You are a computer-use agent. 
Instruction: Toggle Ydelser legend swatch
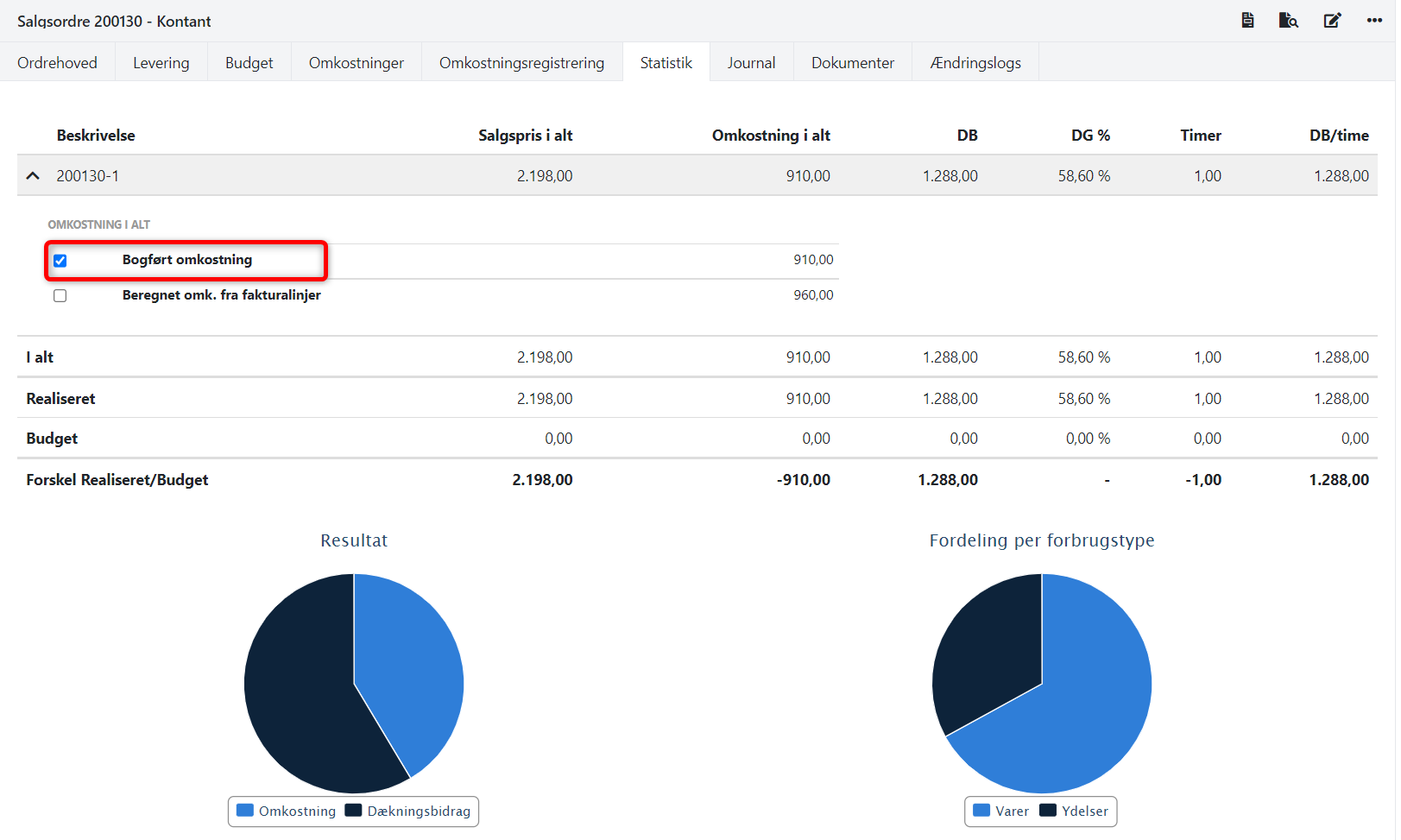(x=1048, y=811)
